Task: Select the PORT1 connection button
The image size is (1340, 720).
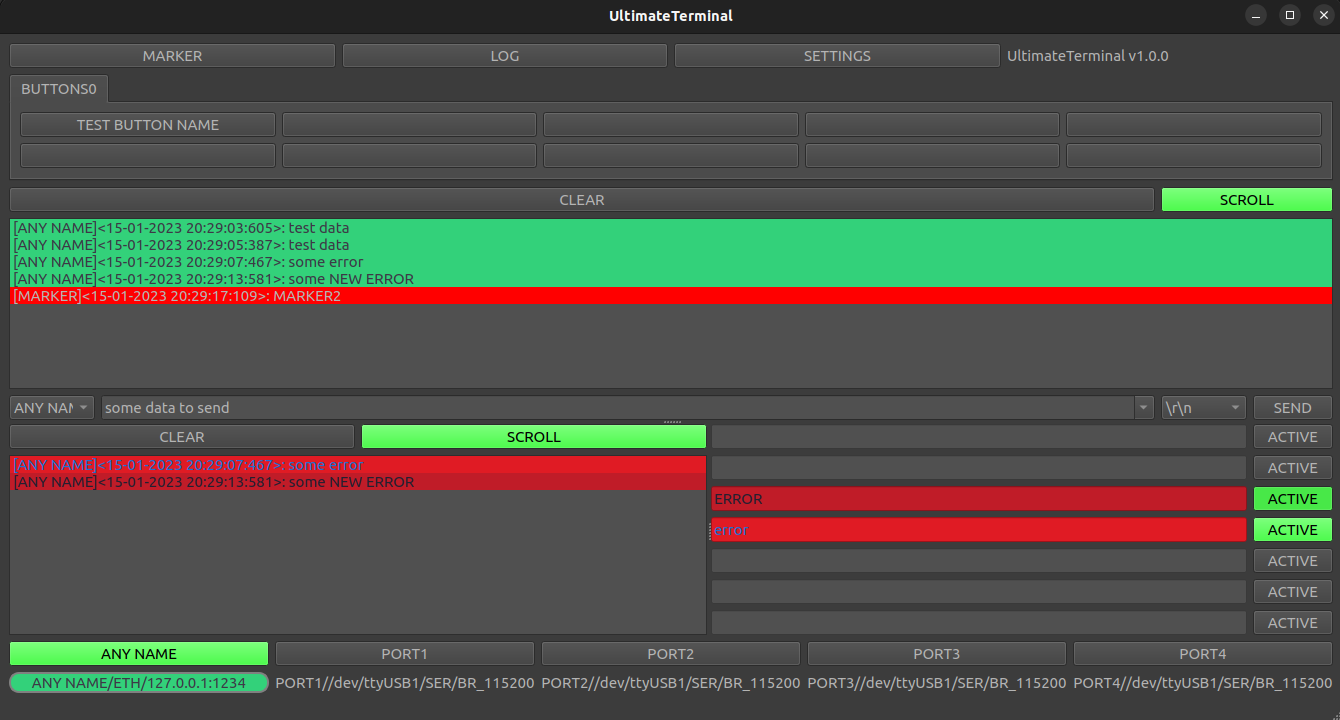Action: click(404, 653)
